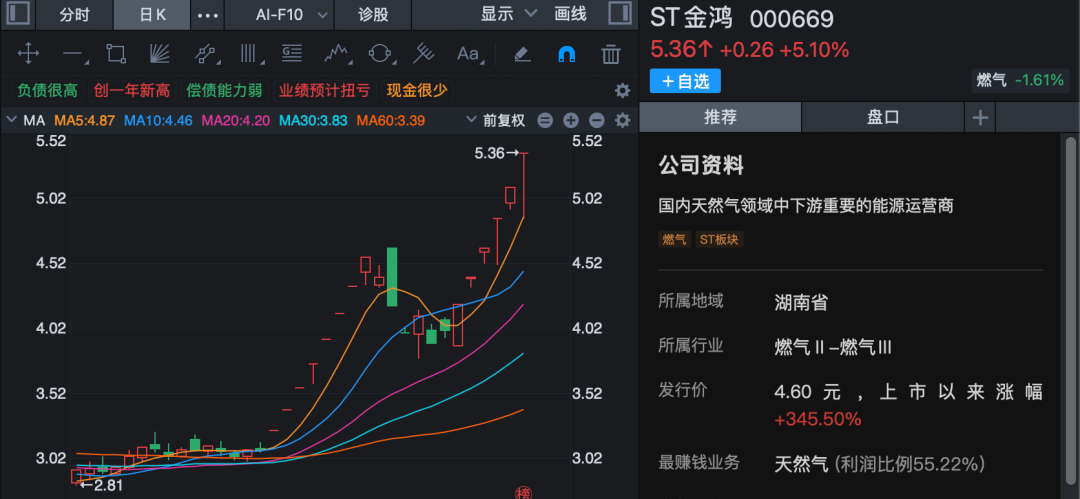This screenshot has height=499, width=1080.
Task: Expand the 显示 display dropdown
Action: tap(508, 14)
